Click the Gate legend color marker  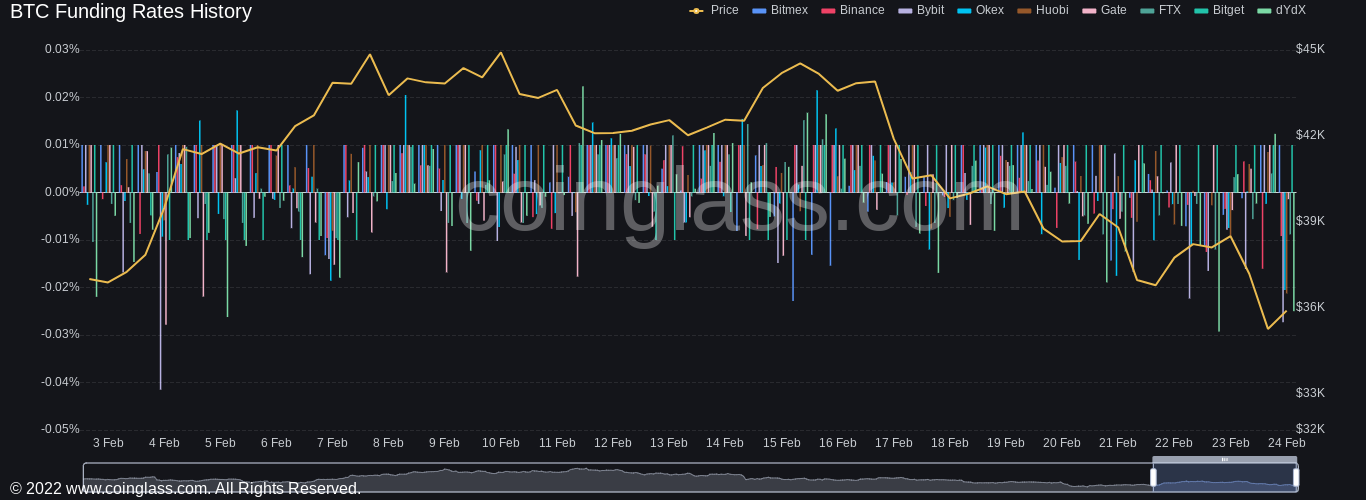1089,11
